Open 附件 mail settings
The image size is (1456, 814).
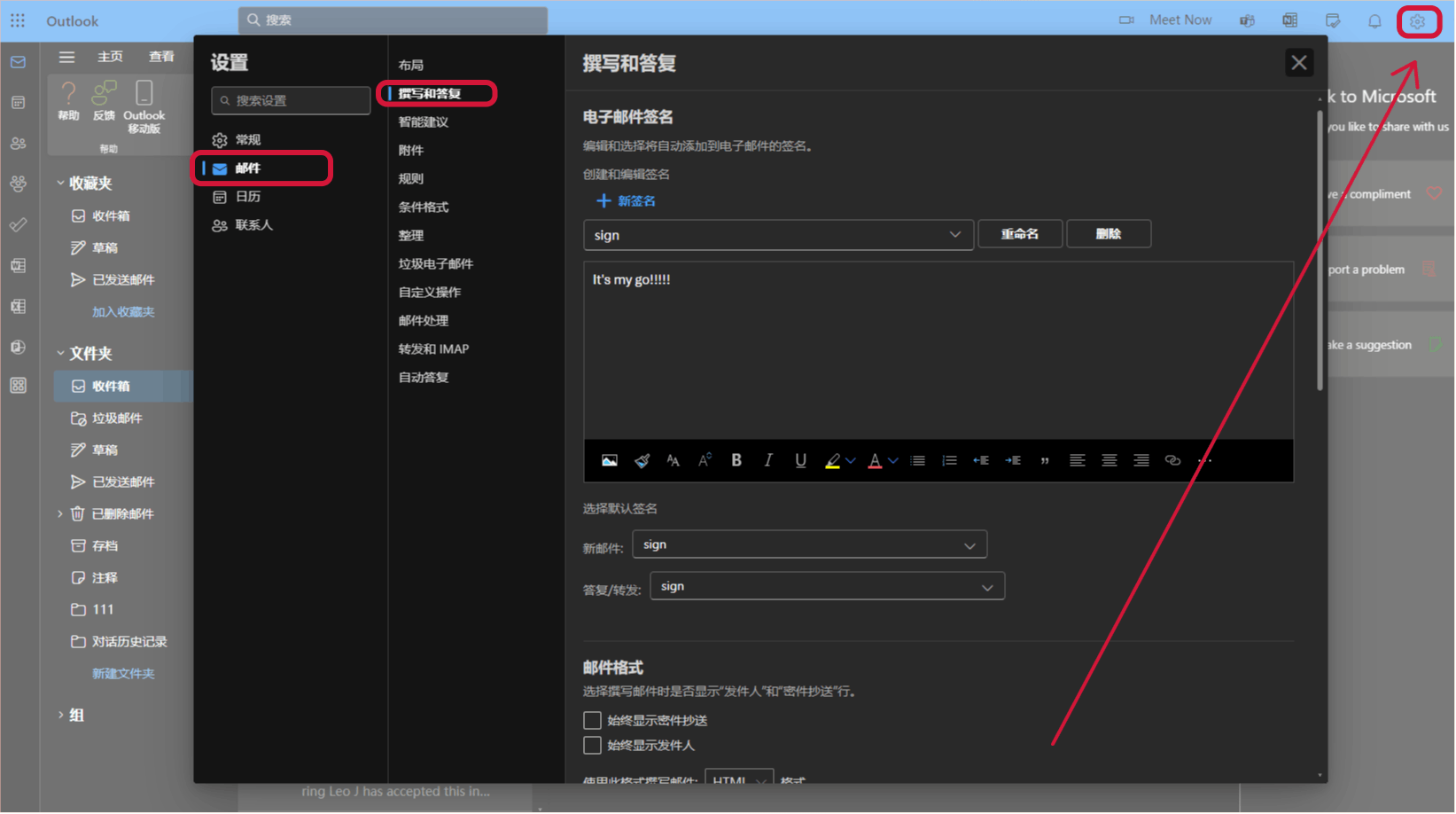(x=411, y=151)
